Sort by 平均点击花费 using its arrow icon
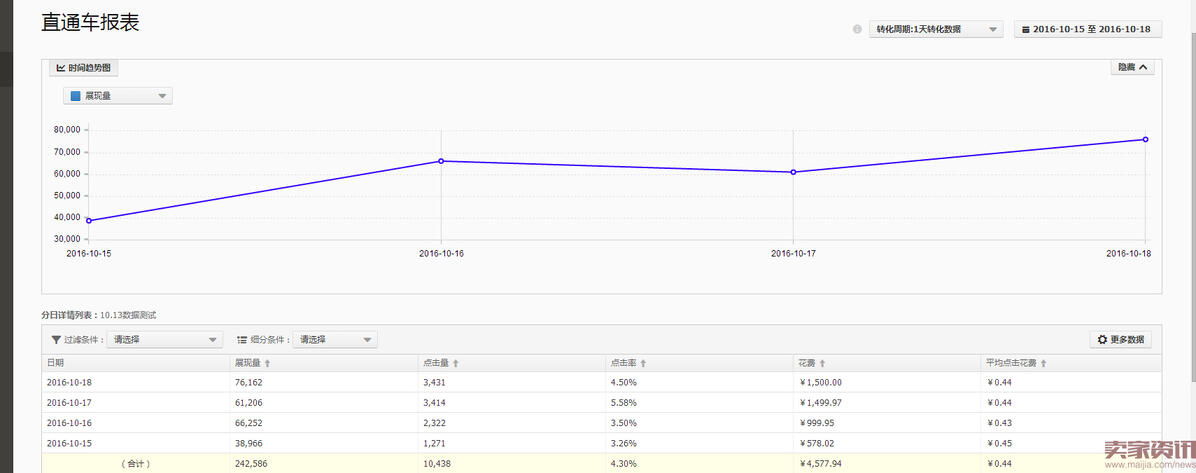This screenshot has width=1196, height=473. (x=1043, y=363)
